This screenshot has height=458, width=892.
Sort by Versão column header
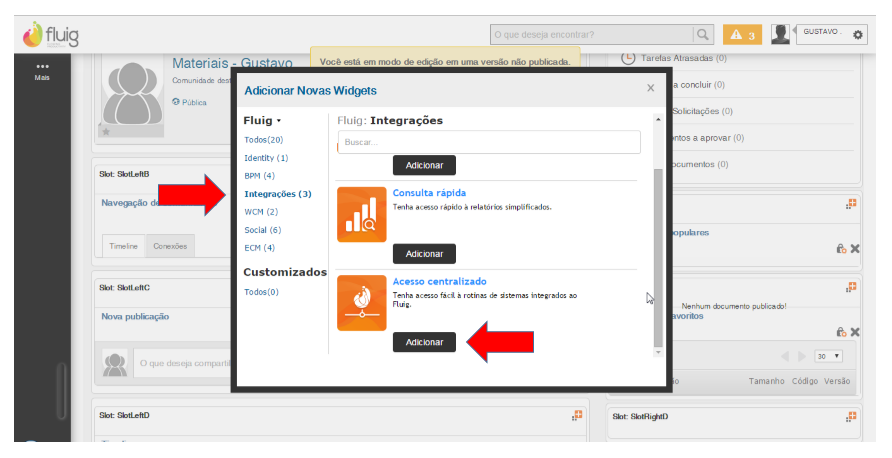pos(837,381)
